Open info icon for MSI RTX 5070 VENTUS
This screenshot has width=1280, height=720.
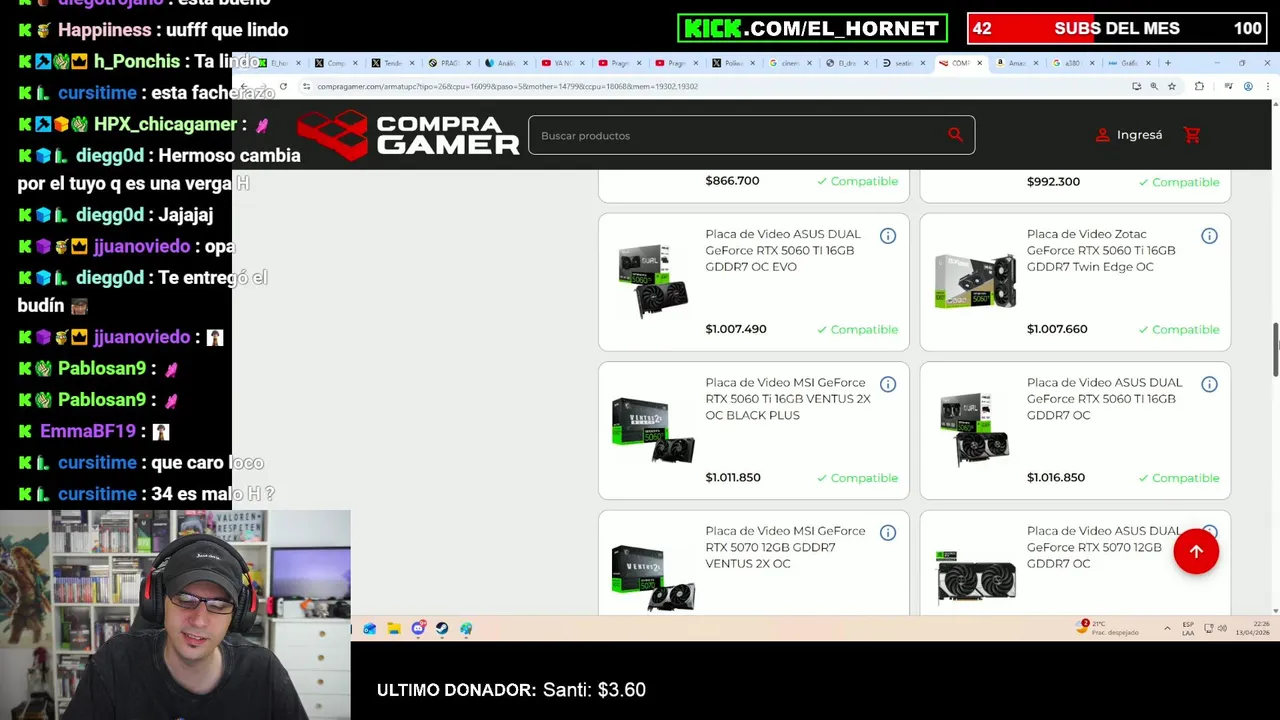pyautogui.click(x=888, y=533)
